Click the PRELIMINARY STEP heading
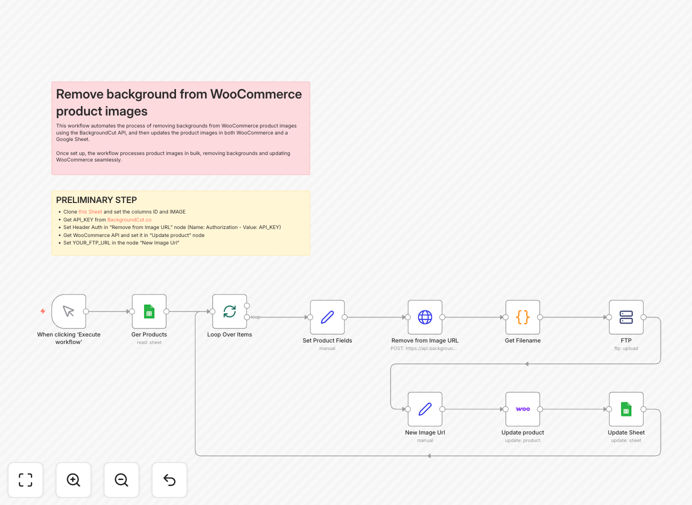The image size is (692, 505). click(x=96, y=200)
